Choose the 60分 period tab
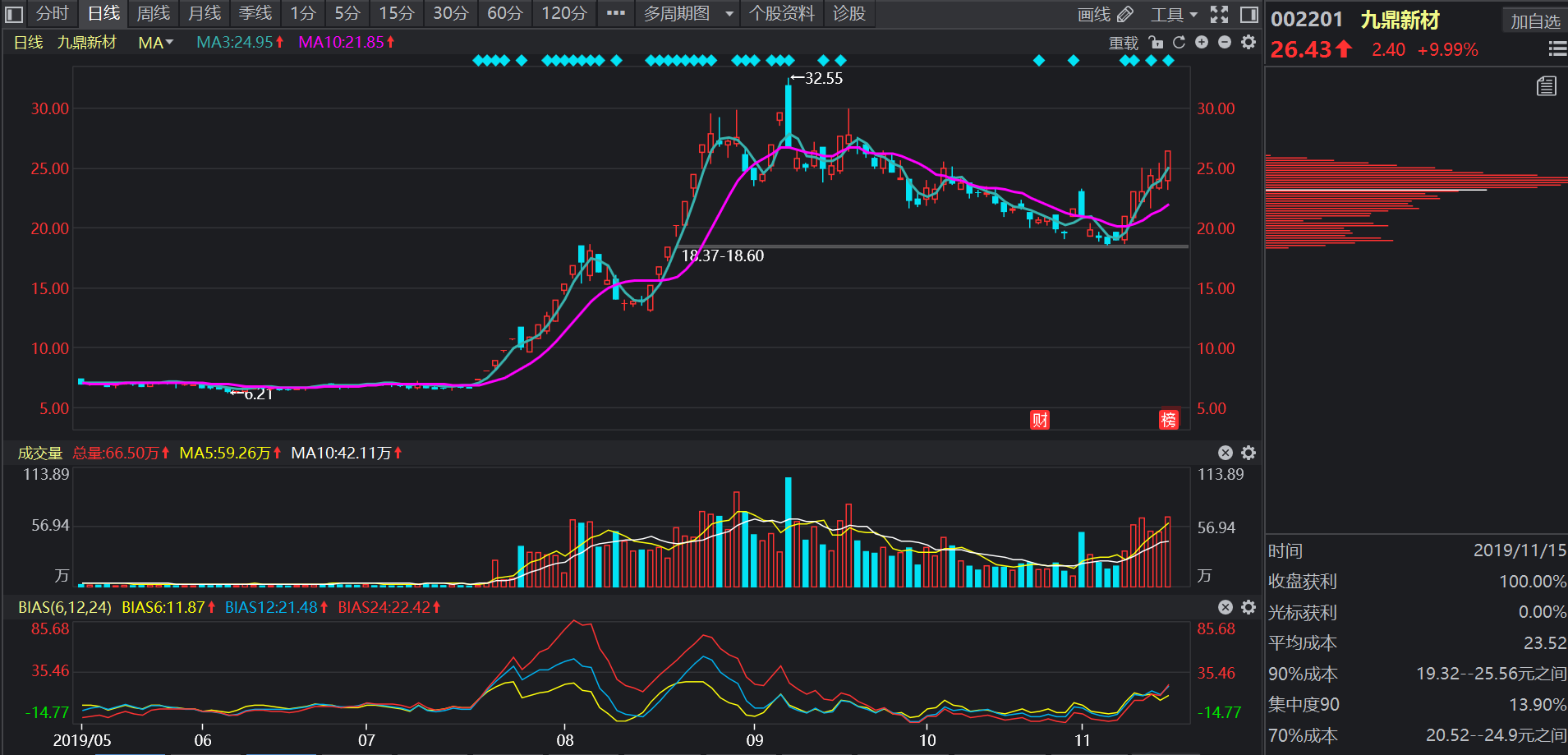1568x755 pixels. (x=505, y=13)
